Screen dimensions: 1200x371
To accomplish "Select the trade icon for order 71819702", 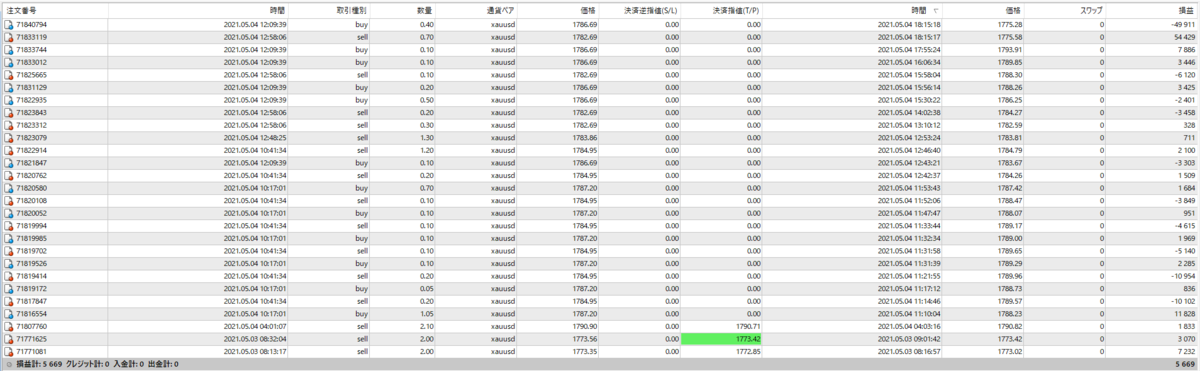I will [9, 251].
